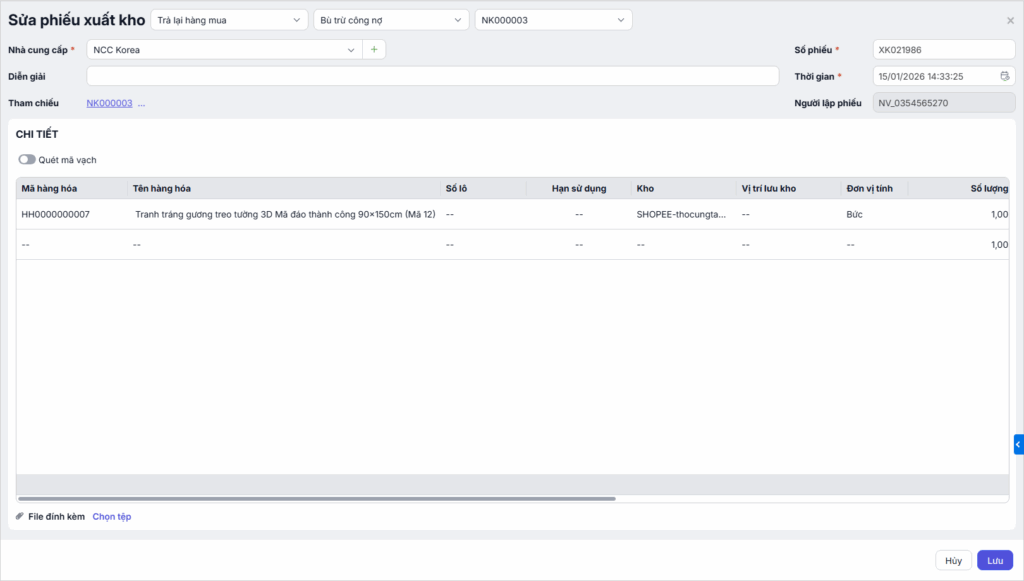Click the Tên hàng hóa column header

tap(284, 189)
